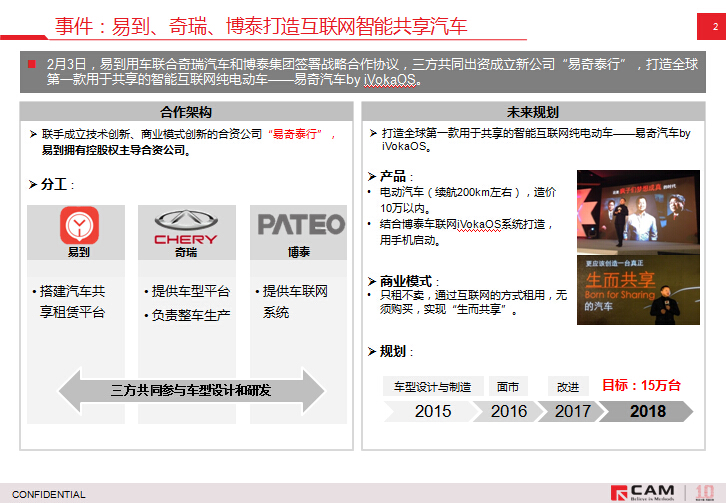Select the 生而共享 Born for Sharing photo
Screen dimensions: 726x503
tap(638, 290)
